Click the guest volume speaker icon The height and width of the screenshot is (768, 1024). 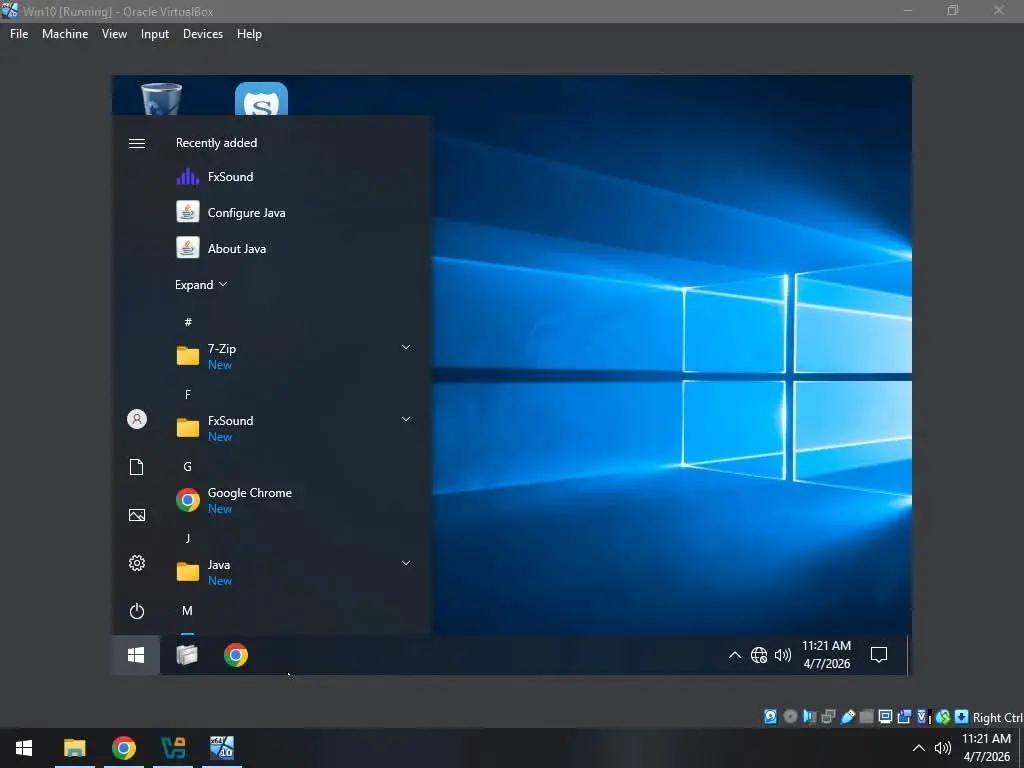coord(782,654)
